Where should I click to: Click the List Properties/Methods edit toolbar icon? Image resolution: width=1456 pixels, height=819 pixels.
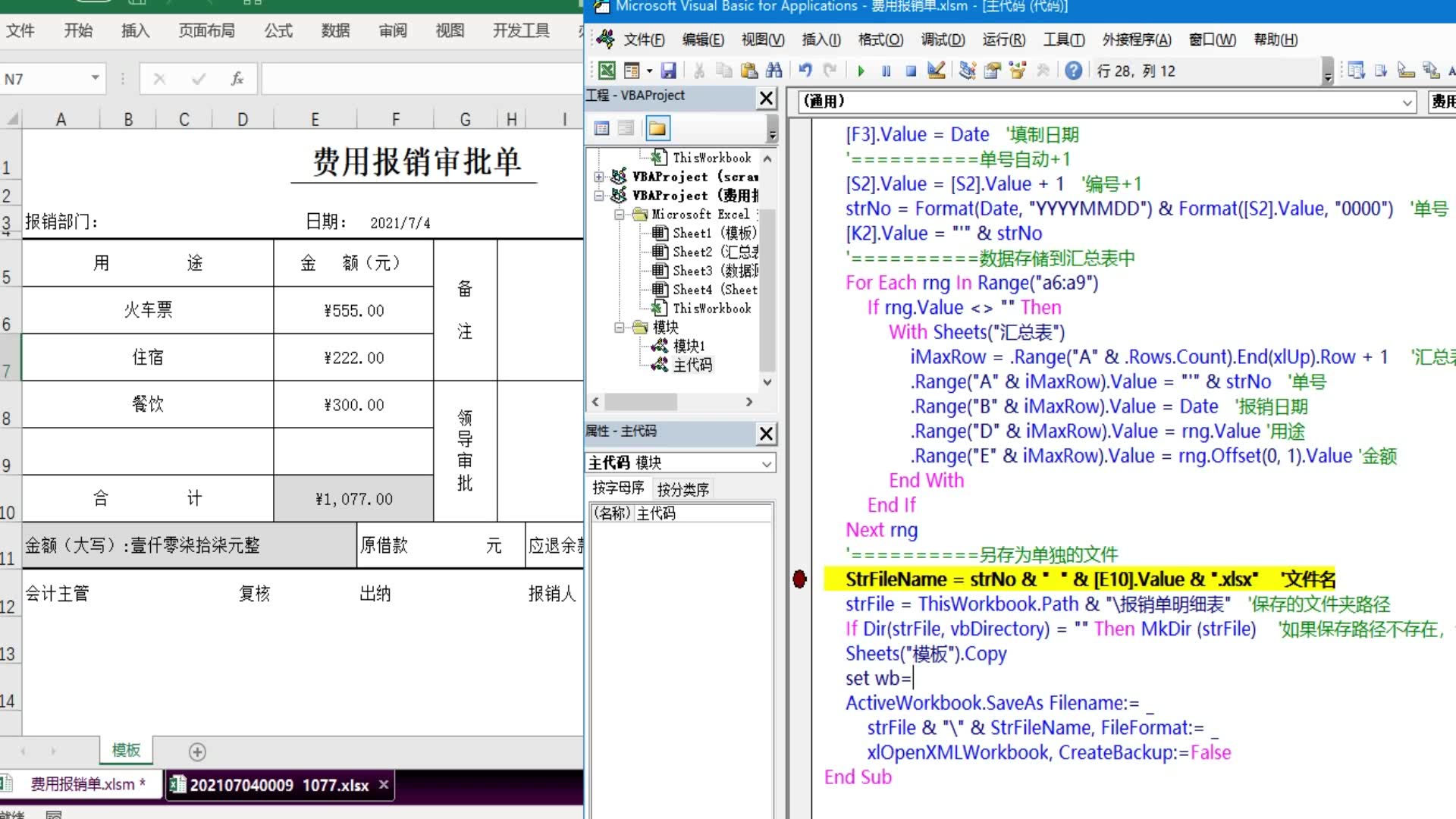(x=1357, y=71)
